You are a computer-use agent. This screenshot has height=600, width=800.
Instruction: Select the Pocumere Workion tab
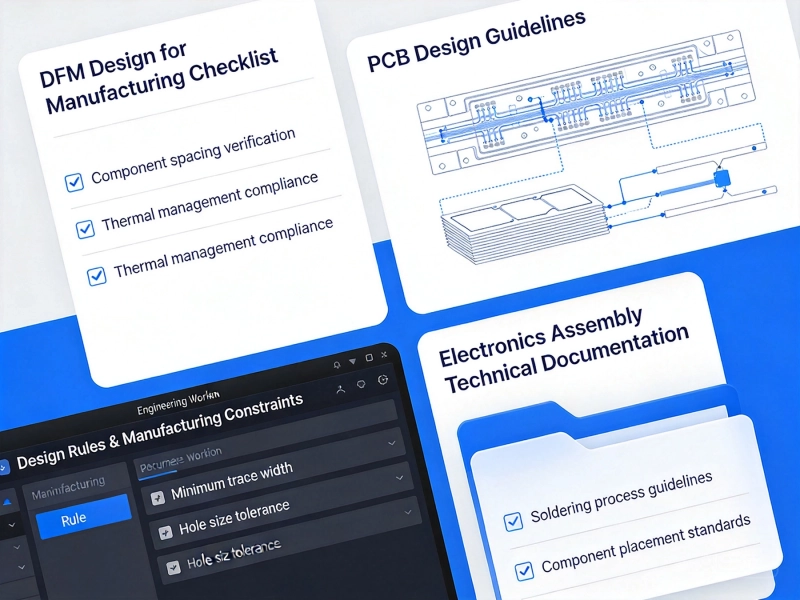(181, 459)
